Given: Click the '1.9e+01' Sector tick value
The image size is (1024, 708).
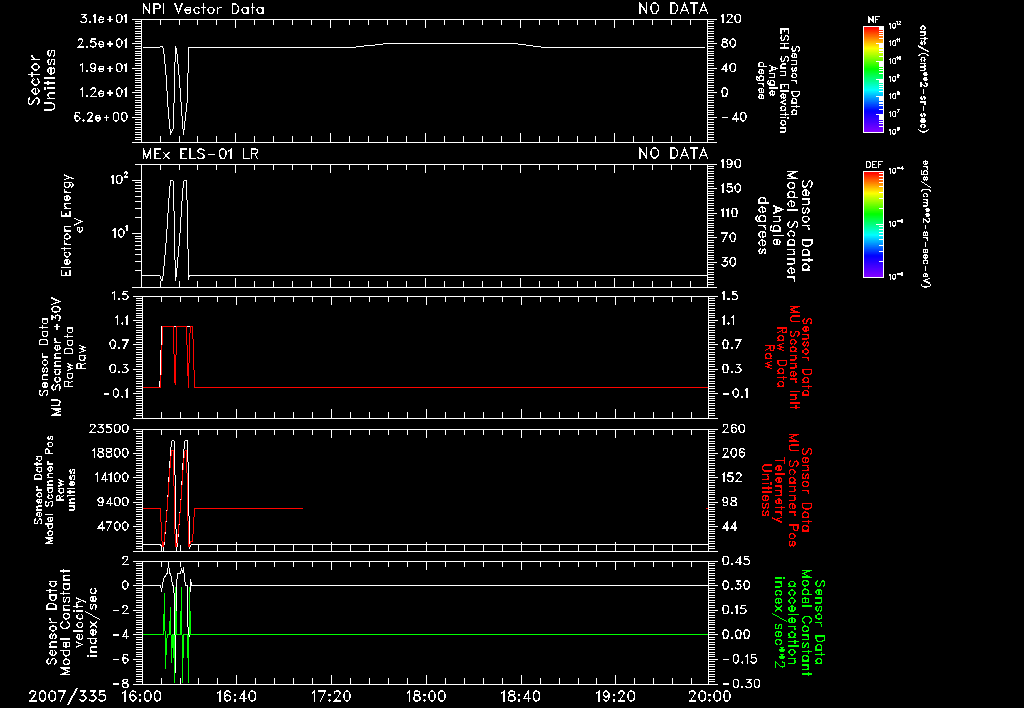Looking at the screenshot, I should (x=104, y=68).
